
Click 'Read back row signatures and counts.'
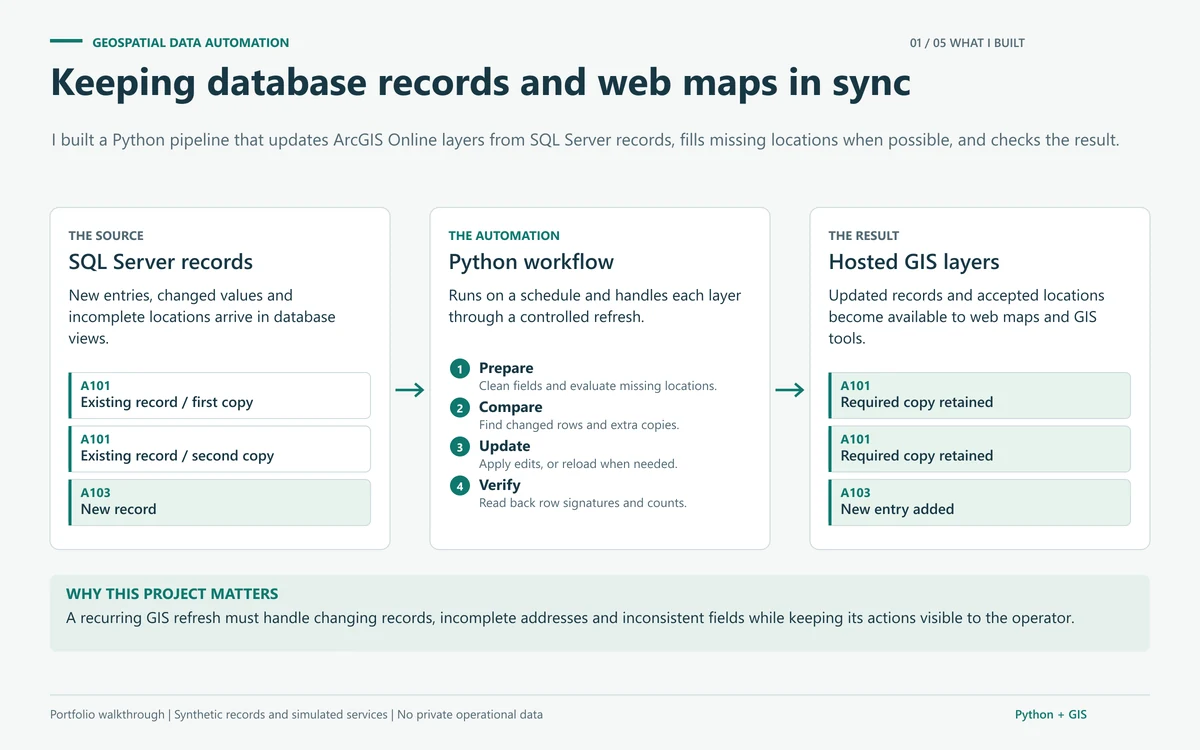coord(583,503)
